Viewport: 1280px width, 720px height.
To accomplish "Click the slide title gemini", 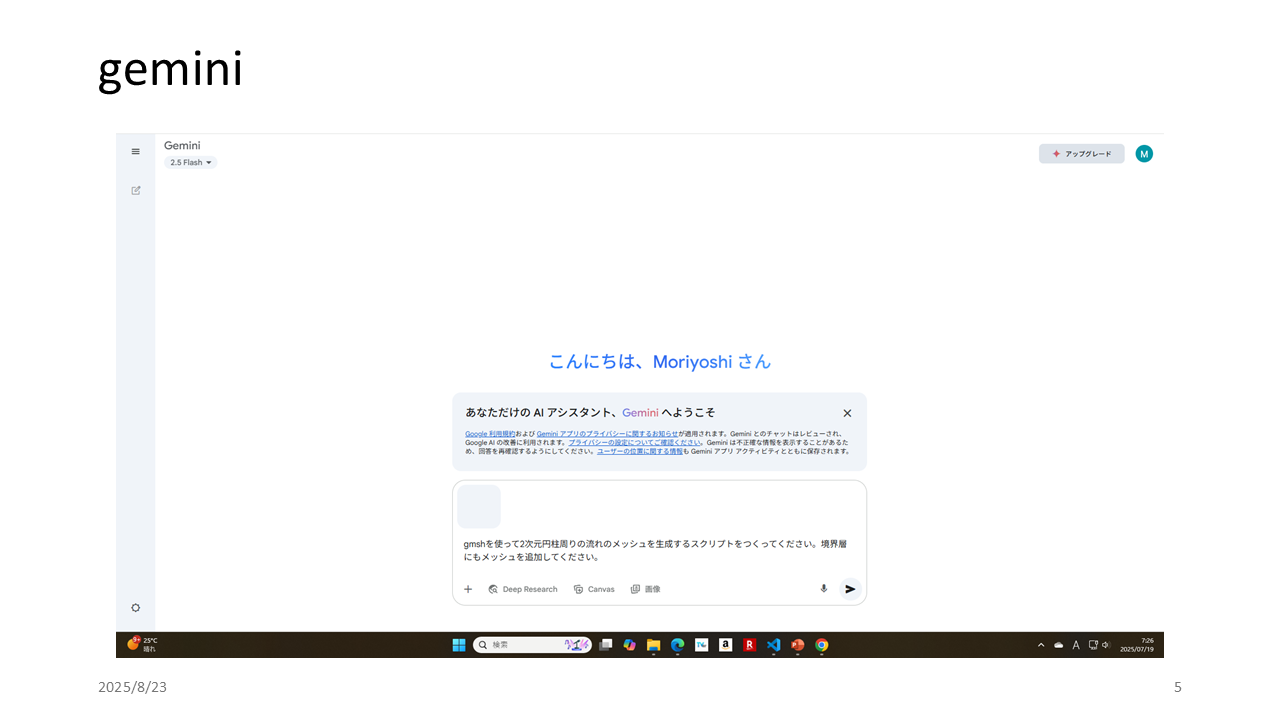I will point(170,70).
